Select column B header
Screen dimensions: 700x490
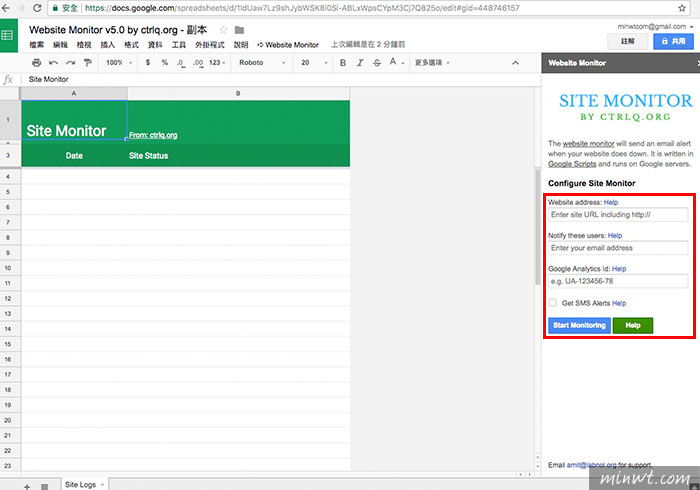coord(238,93)
